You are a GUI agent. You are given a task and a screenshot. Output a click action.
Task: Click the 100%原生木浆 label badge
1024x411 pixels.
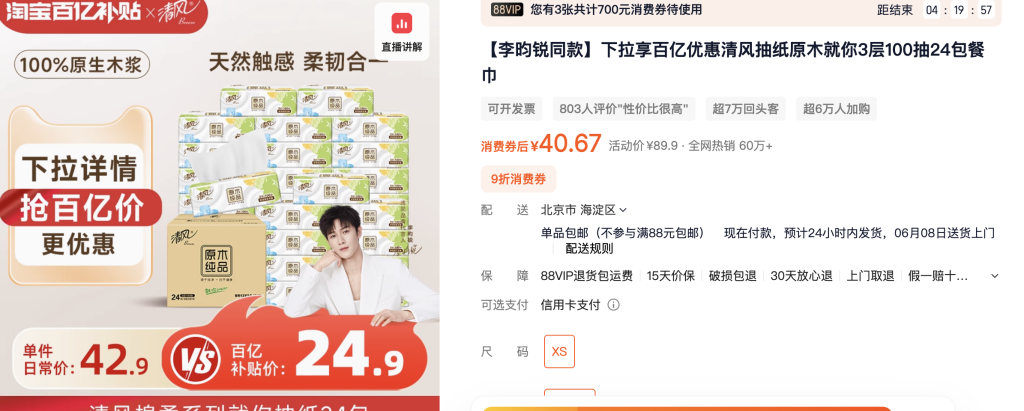(82, 65)
